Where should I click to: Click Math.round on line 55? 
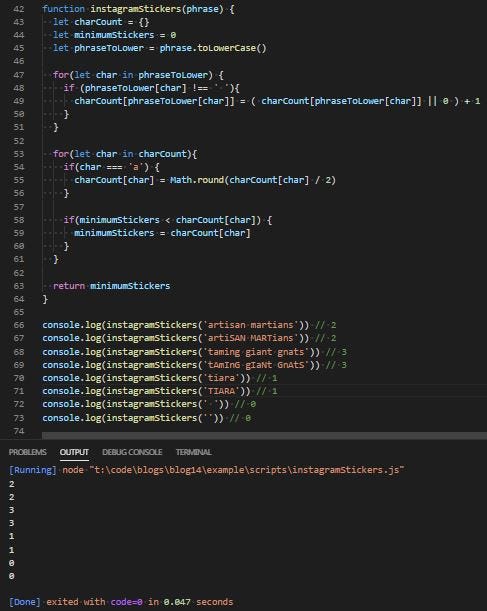[197, 180]
